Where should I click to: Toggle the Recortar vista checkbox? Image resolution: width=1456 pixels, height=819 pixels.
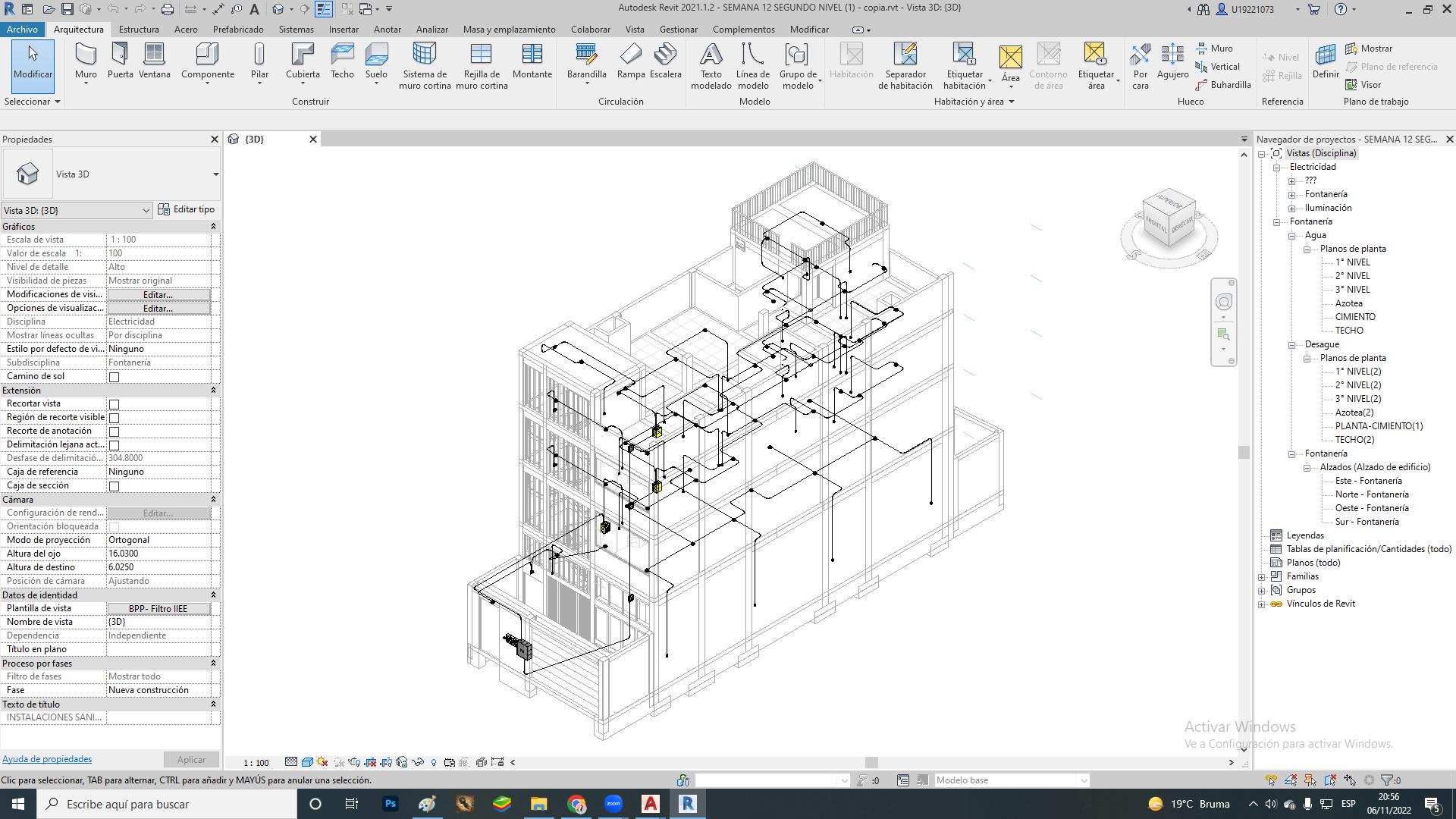coord(115,404)
